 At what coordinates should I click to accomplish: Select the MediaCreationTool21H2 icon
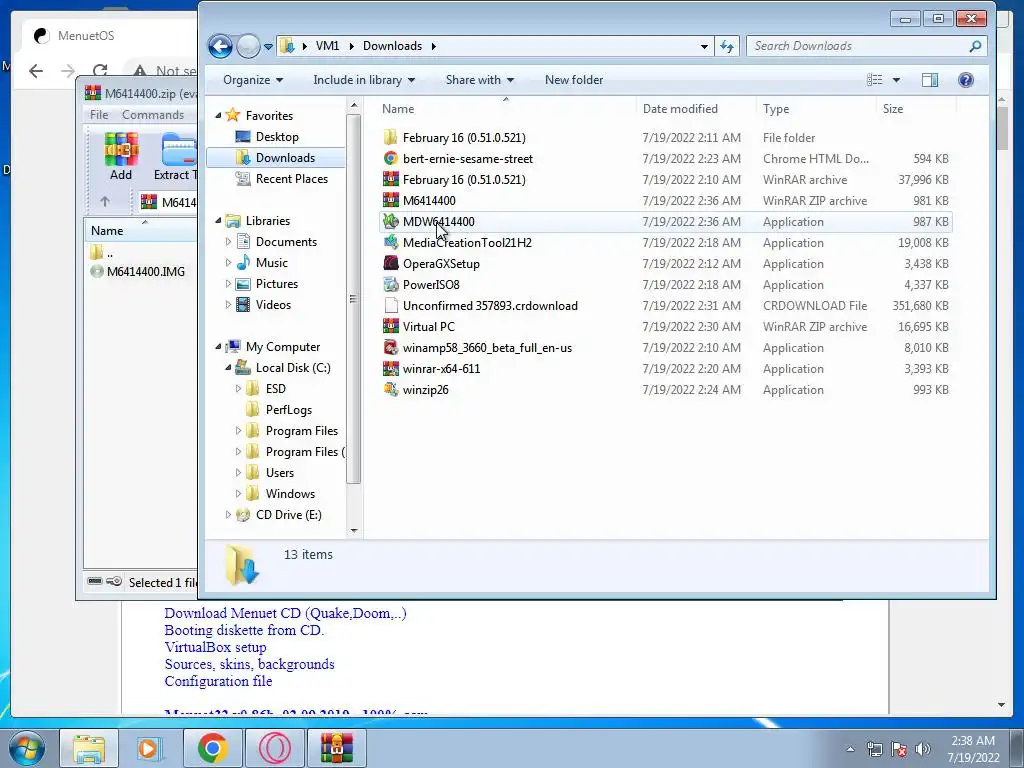[x=391, y=242]
